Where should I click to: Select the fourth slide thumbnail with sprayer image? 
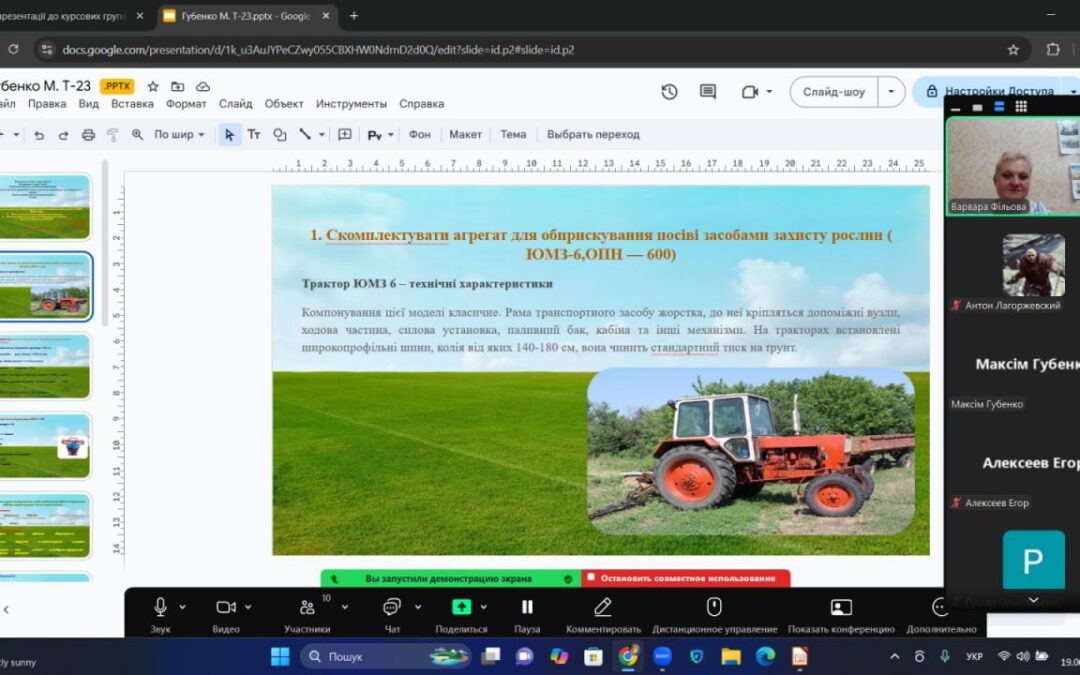coord(46,446)
